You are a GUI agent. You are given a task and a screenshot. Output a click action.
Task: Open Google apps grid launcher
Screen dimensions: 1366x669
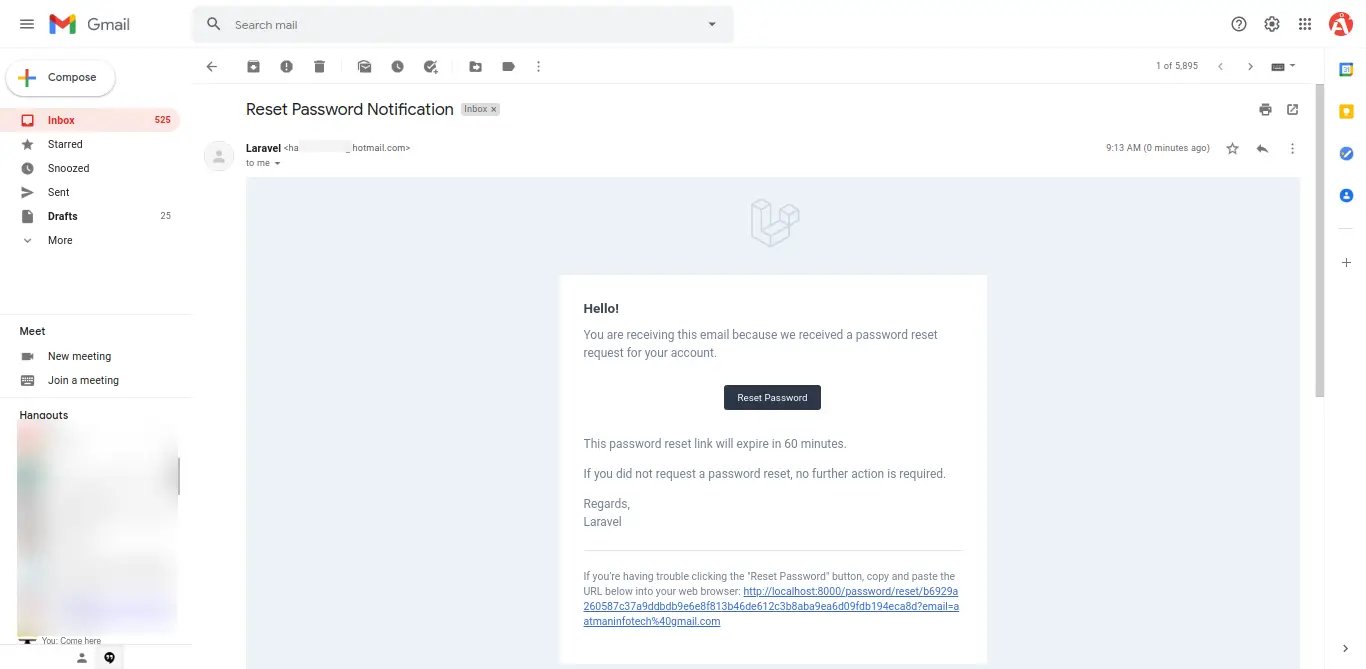(x=1304, y=24)
